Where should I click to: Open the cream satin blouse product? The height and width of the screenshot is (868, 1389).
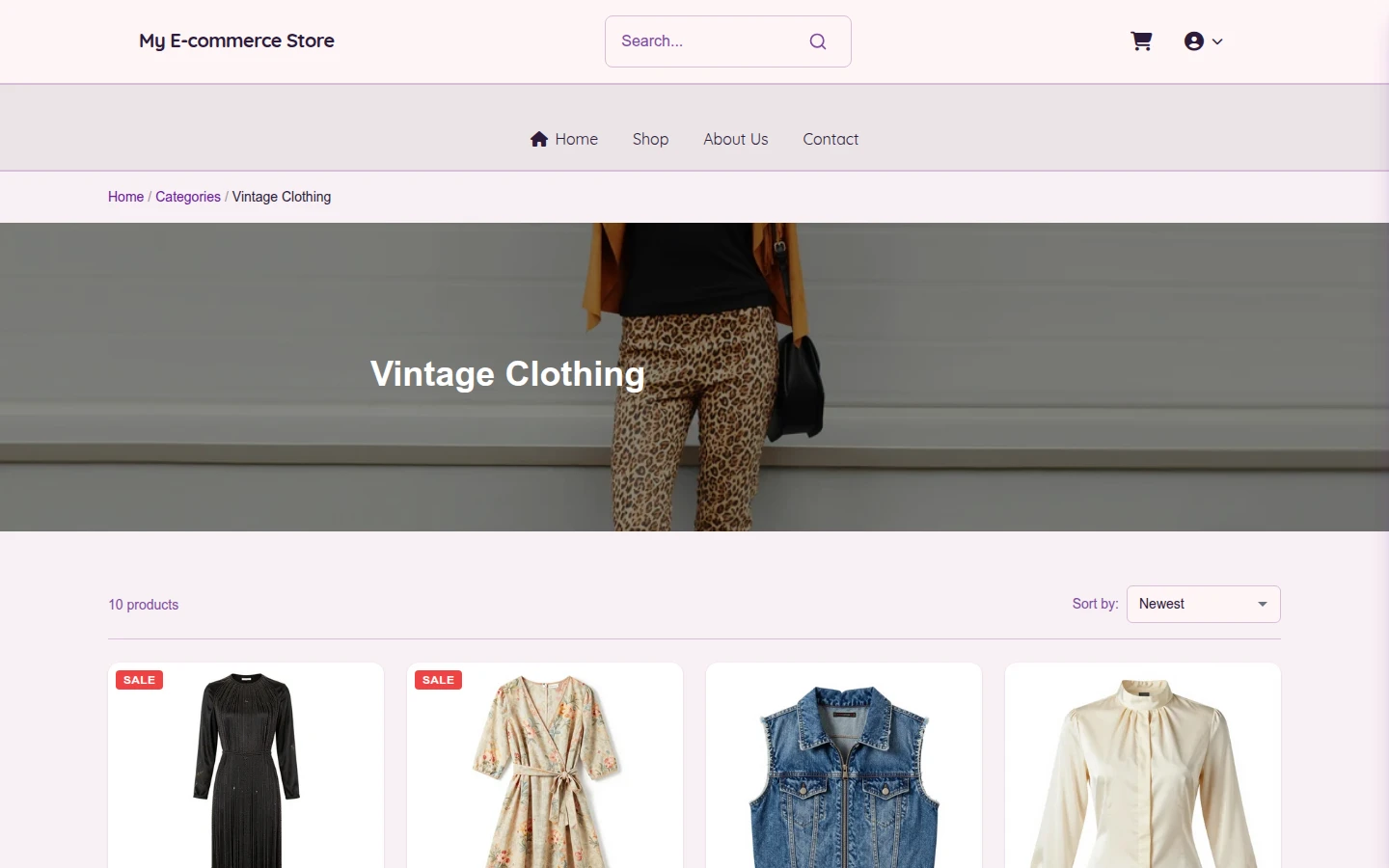point(1143,766)
